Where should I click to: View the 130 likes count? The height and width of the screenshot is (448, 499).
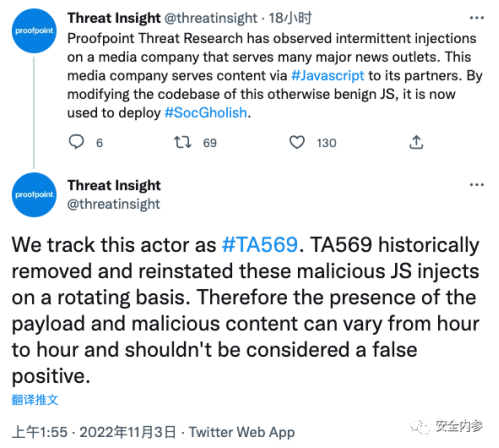(x=326, y=143)
